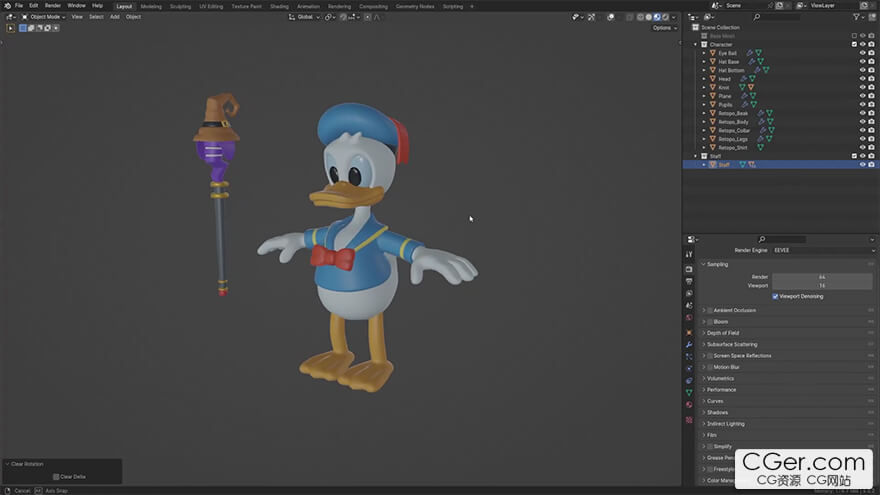880x495 pixels.
Task: Open Render Engine EEVEE dropdown
Action: coord(824,250)
